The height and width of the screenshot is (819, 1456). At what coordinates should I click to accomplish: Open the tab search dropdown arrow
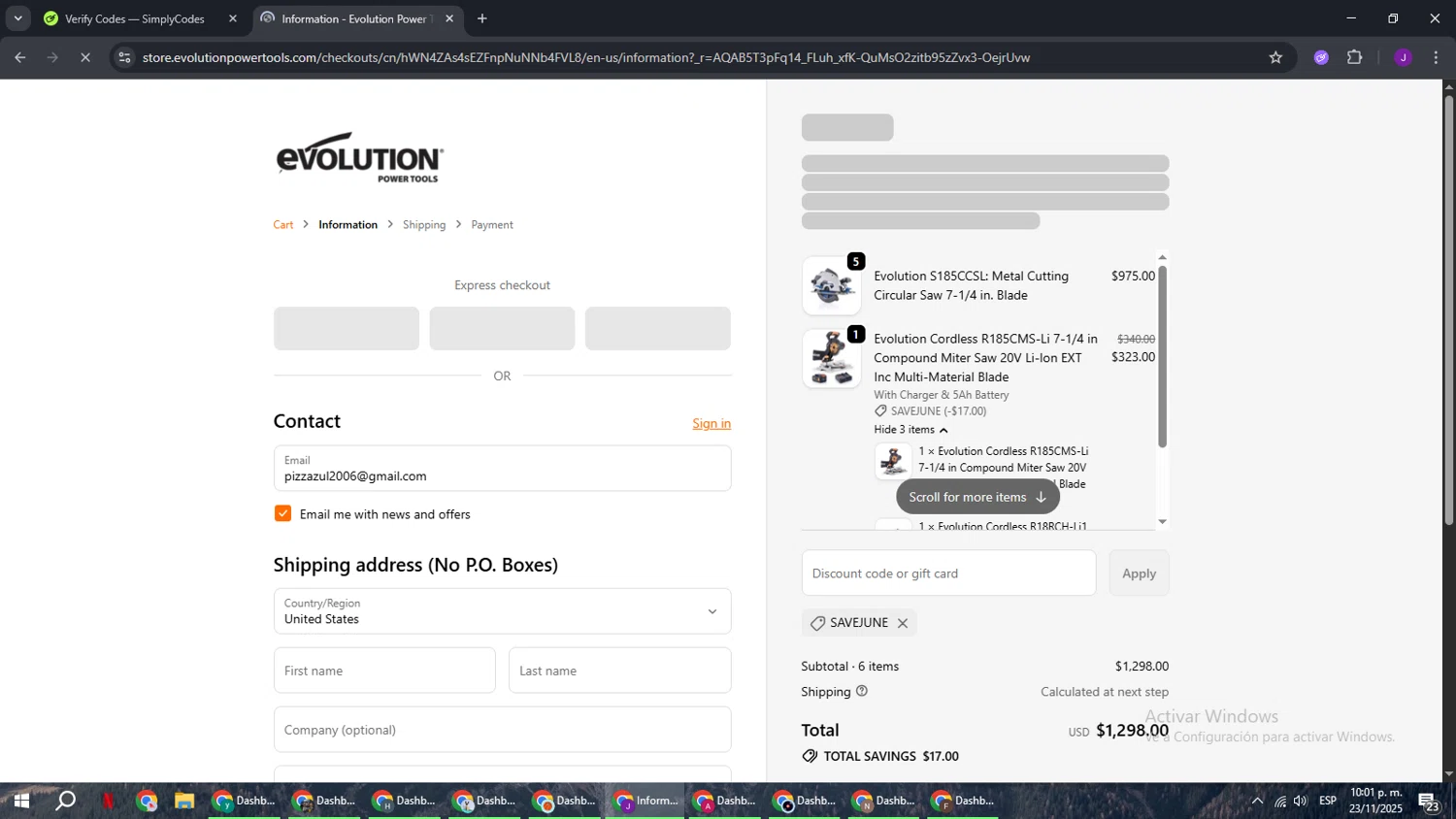[x=17, y=18]
